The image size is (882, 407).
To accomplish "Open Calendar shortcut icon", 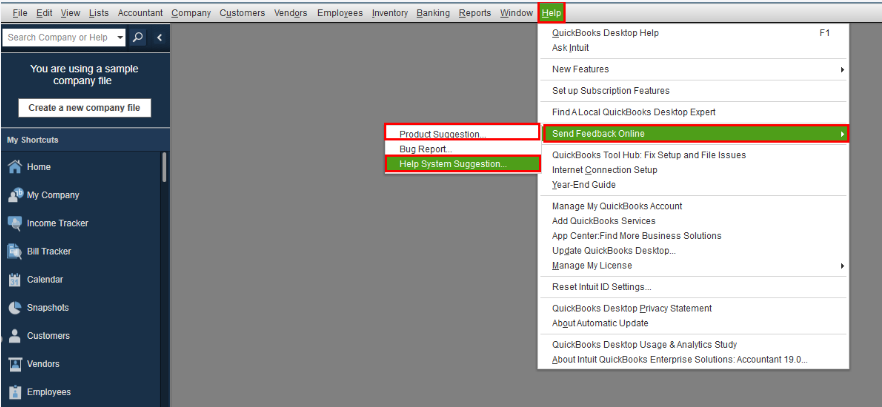I will [x=15, y=279].
